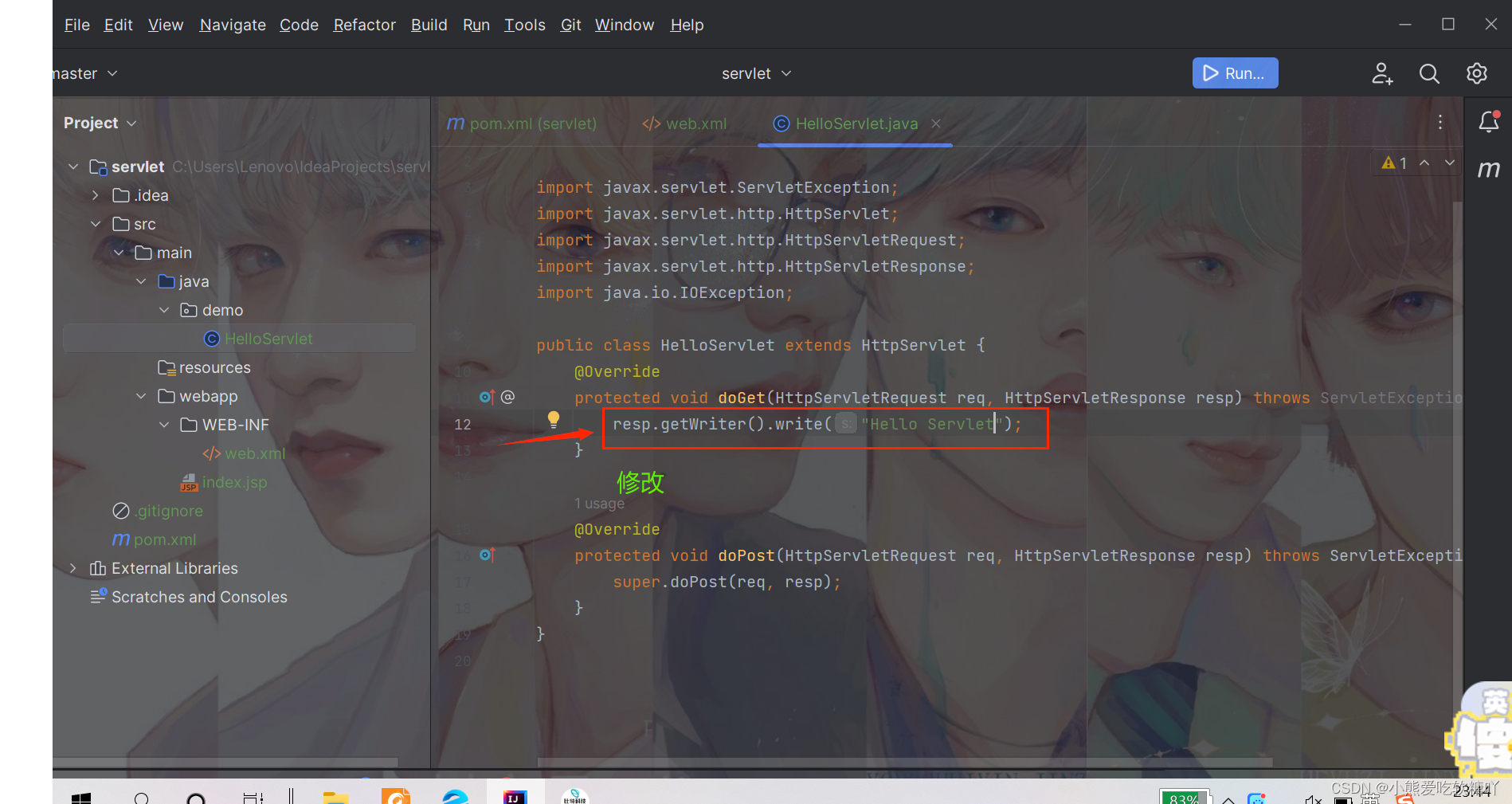Select pom.xml in the project tree
This screenshot has height=804, width=1512.
155,539
